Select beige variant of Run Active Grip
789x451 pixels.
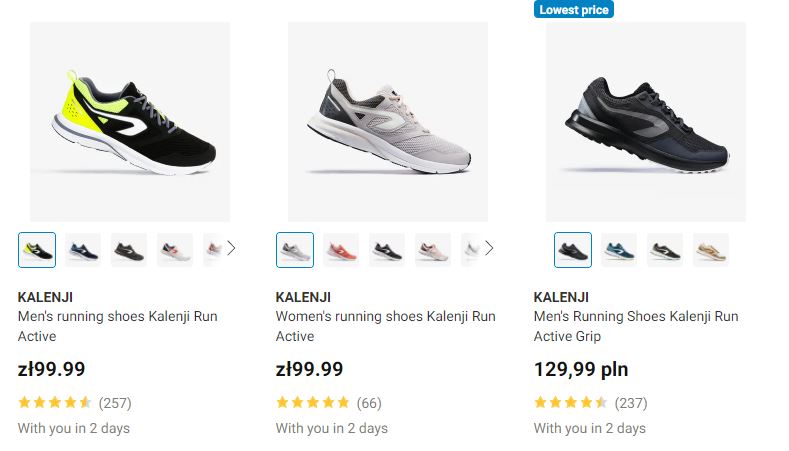[711, 249]
